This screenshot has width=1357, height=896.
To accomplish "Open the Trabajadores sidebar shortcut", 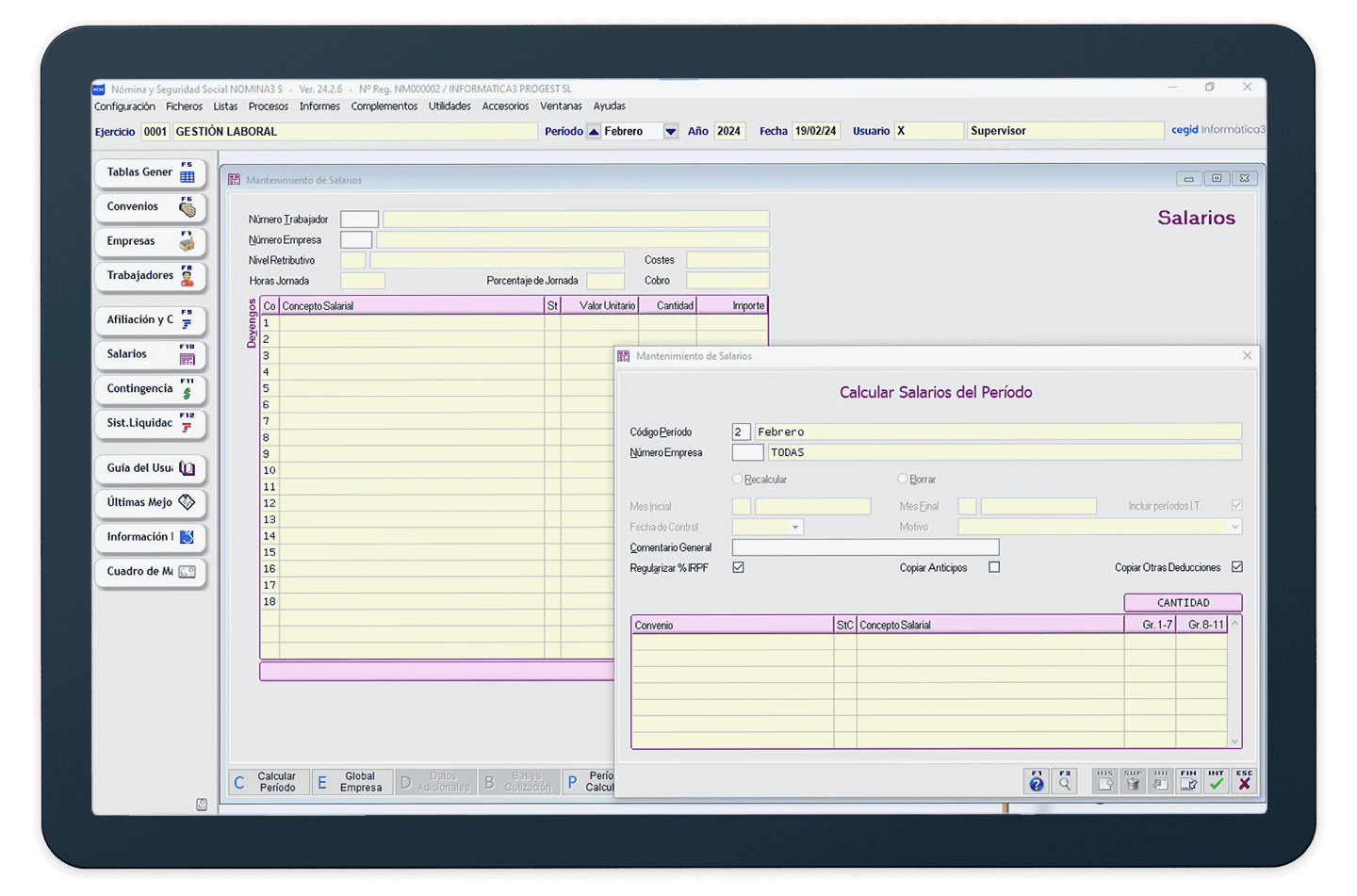I will 150,276.
